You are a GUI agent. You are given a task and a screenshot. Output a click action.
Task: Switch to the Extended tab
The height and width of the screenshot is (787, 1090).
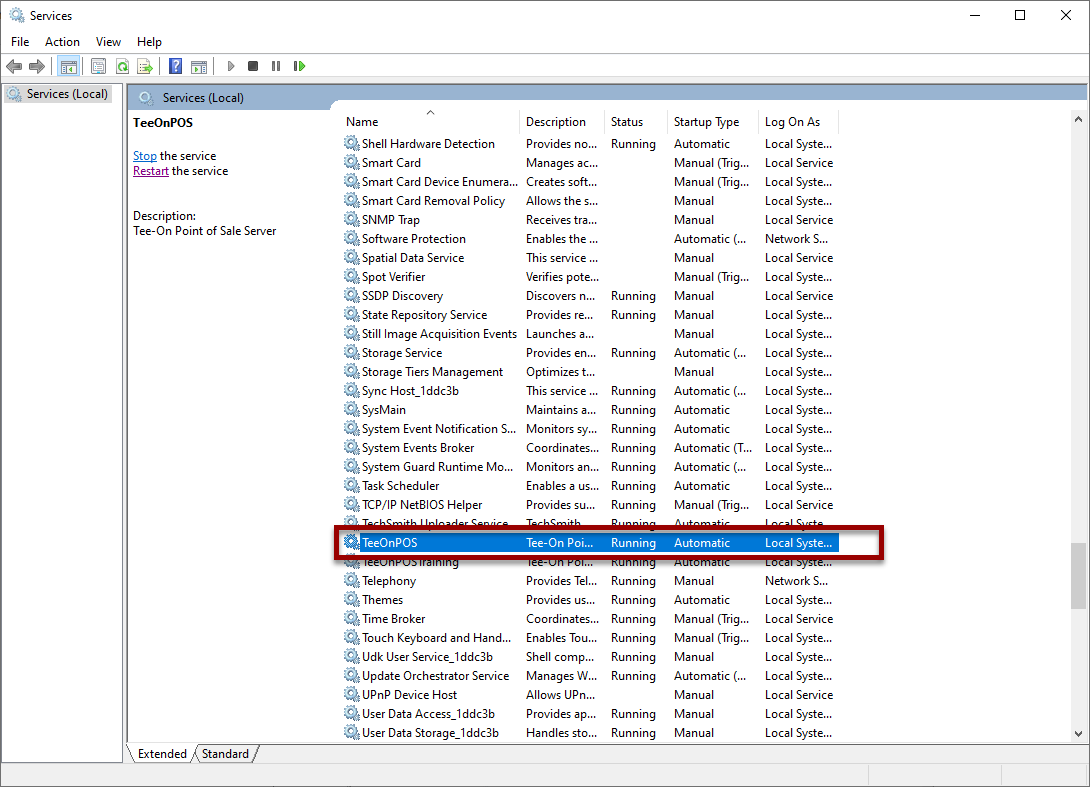coord(160,754)
